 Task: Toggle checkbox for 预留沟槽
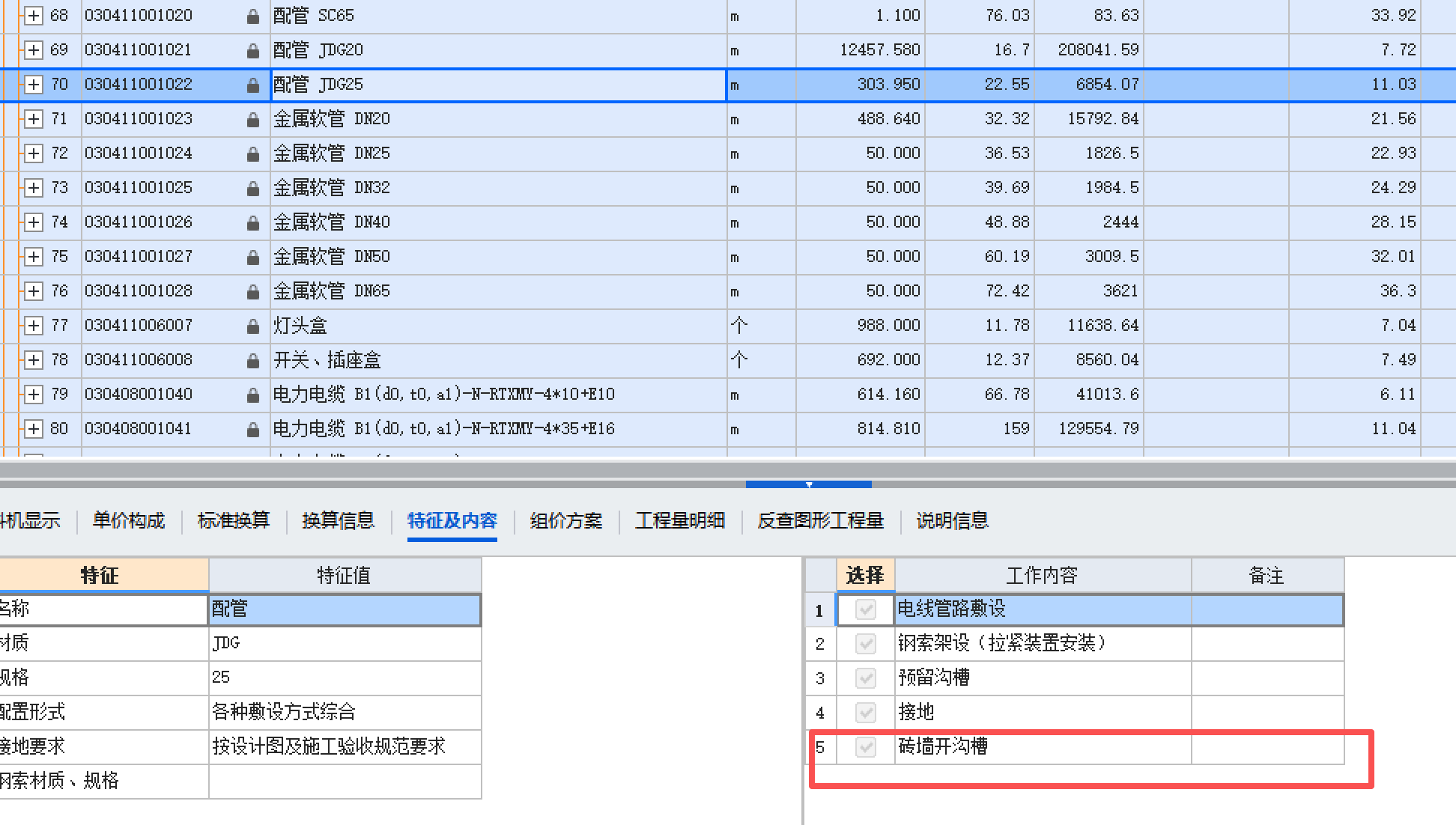coord(866,678)
